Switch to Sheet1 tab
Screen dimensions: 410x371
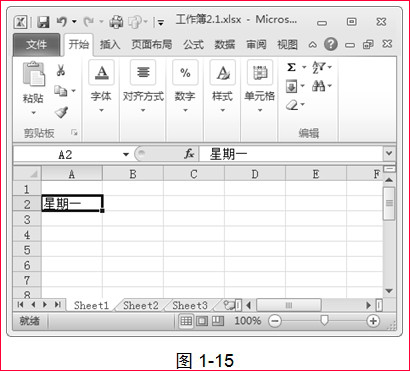[91, 305]
